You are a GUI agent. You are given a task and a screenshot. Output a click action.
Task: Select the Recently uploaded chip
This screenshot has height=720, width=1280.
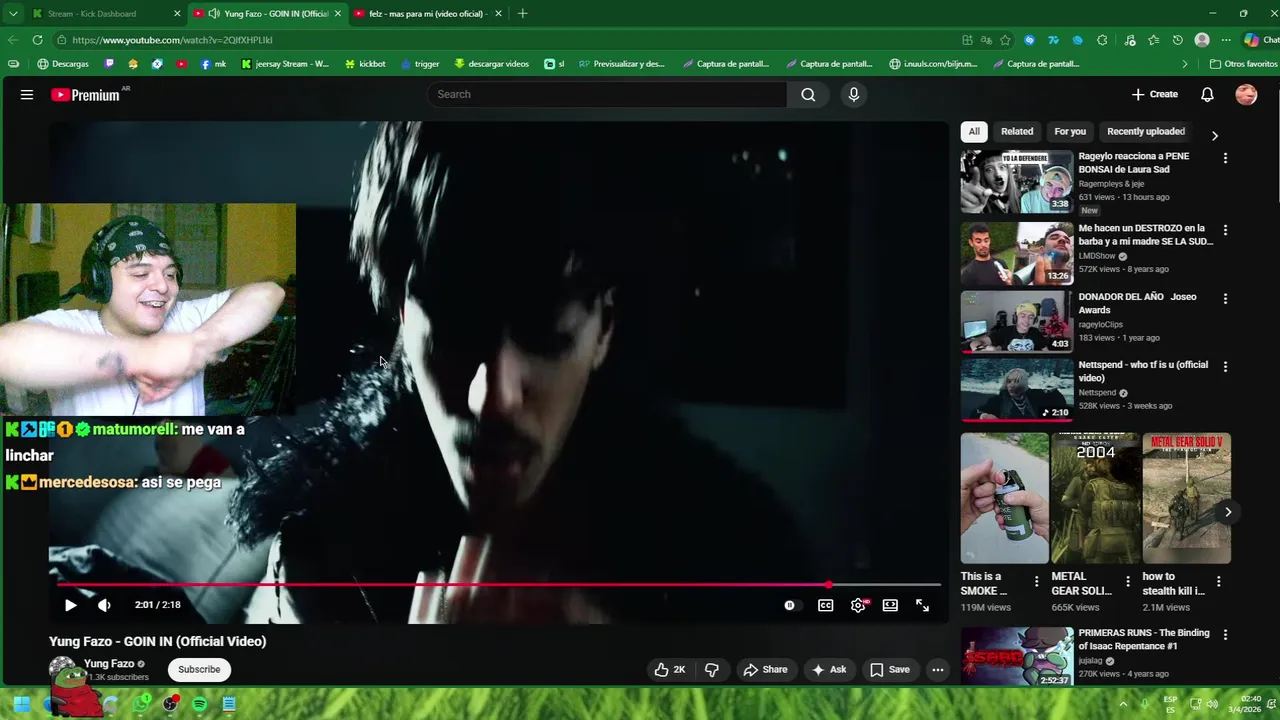[x=1146, y=131]
